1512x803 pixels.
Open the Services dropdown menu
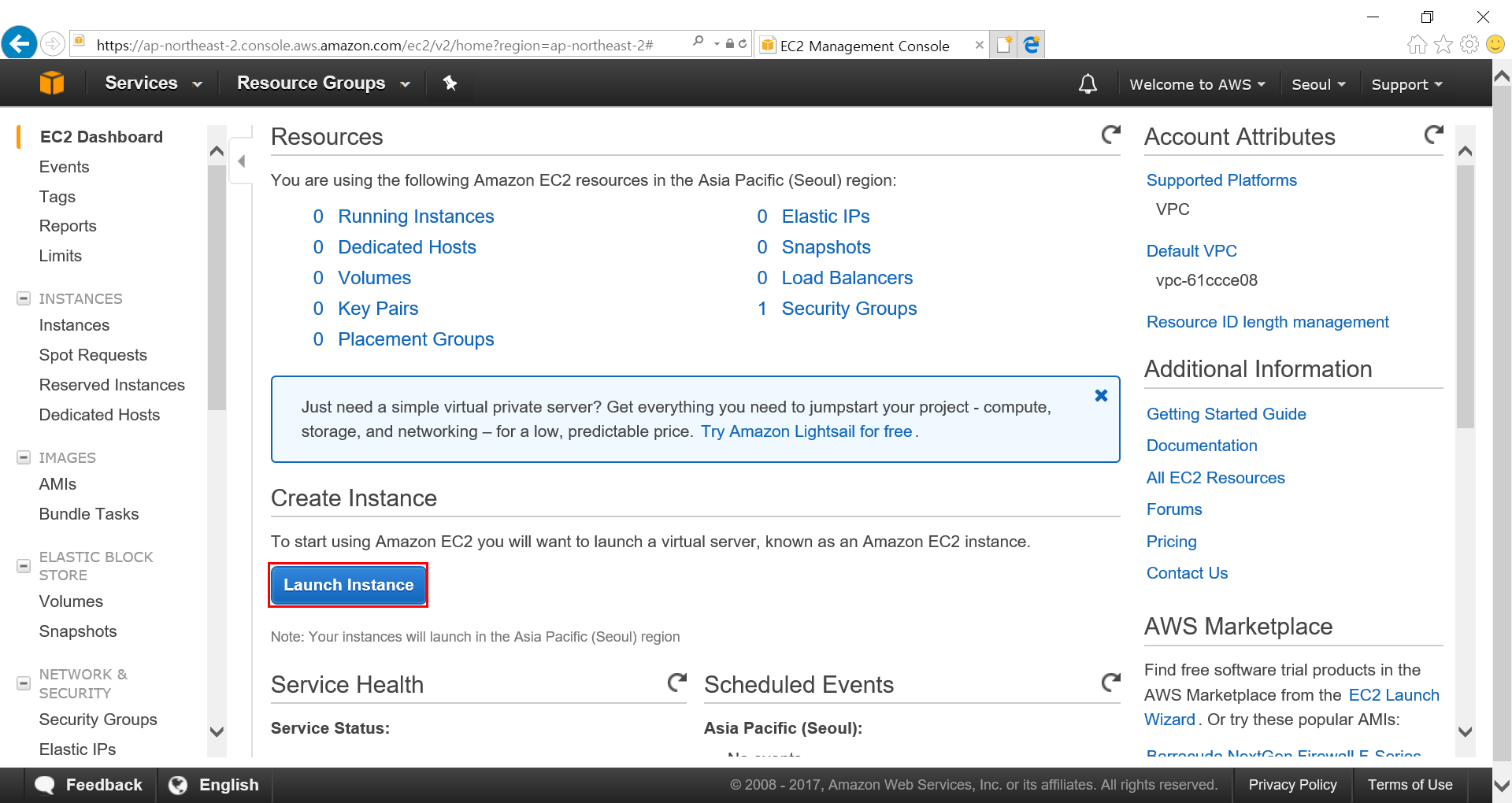click(x=153, y=83)
